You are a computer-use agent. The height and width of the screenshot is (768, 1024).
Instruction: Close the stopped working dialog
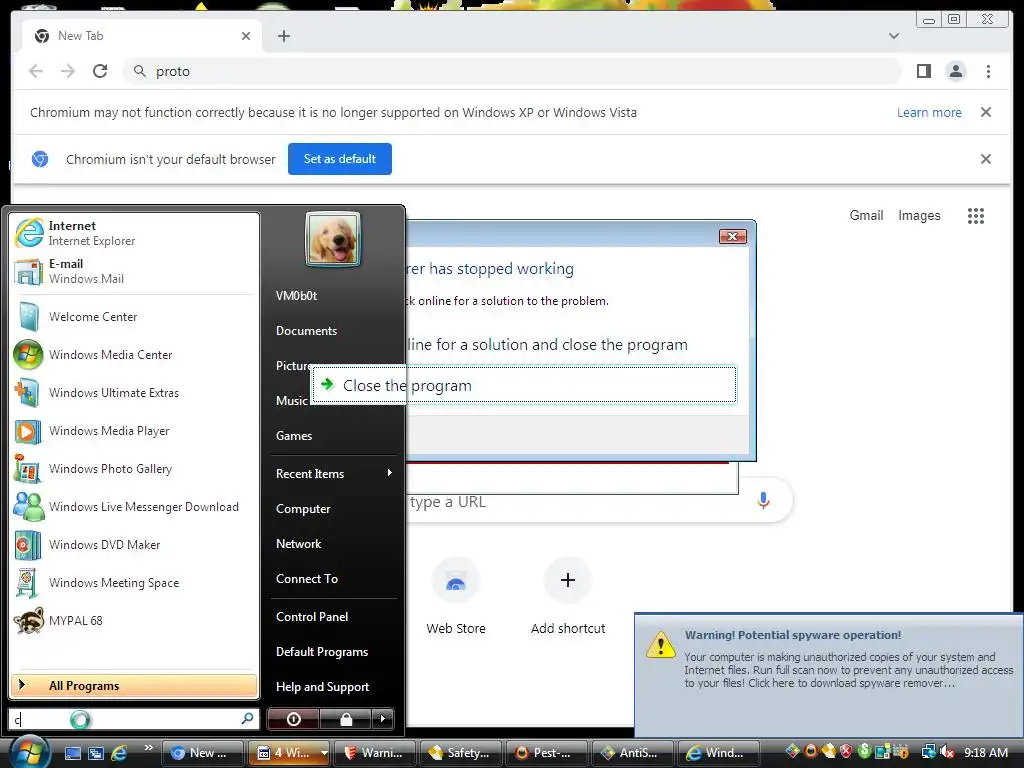[733, 236]
